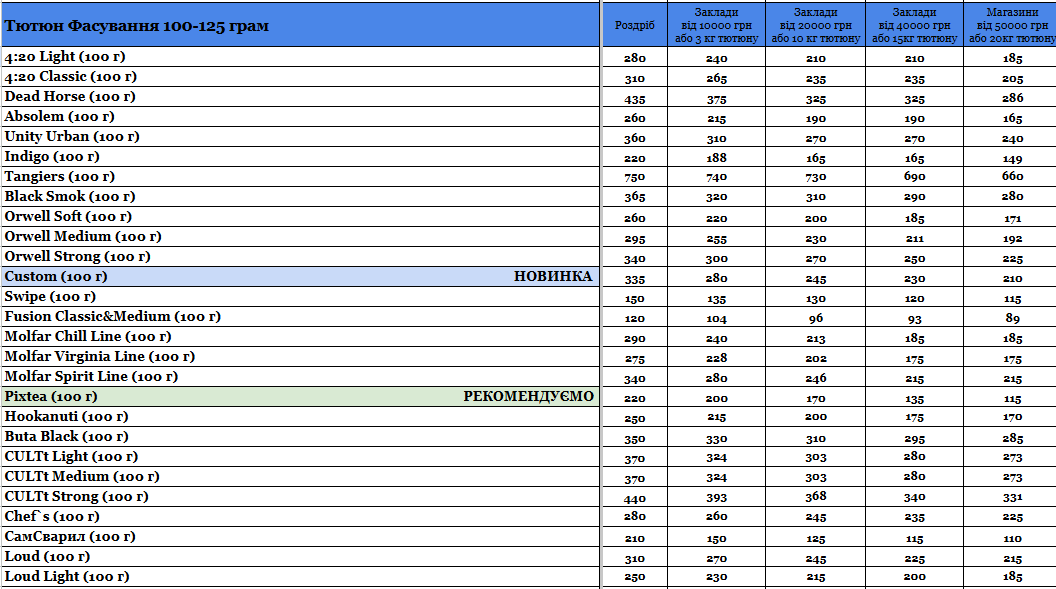Select the НОВИНКА label in Custom row
The image size is (1056, 589).
(552, 277)
